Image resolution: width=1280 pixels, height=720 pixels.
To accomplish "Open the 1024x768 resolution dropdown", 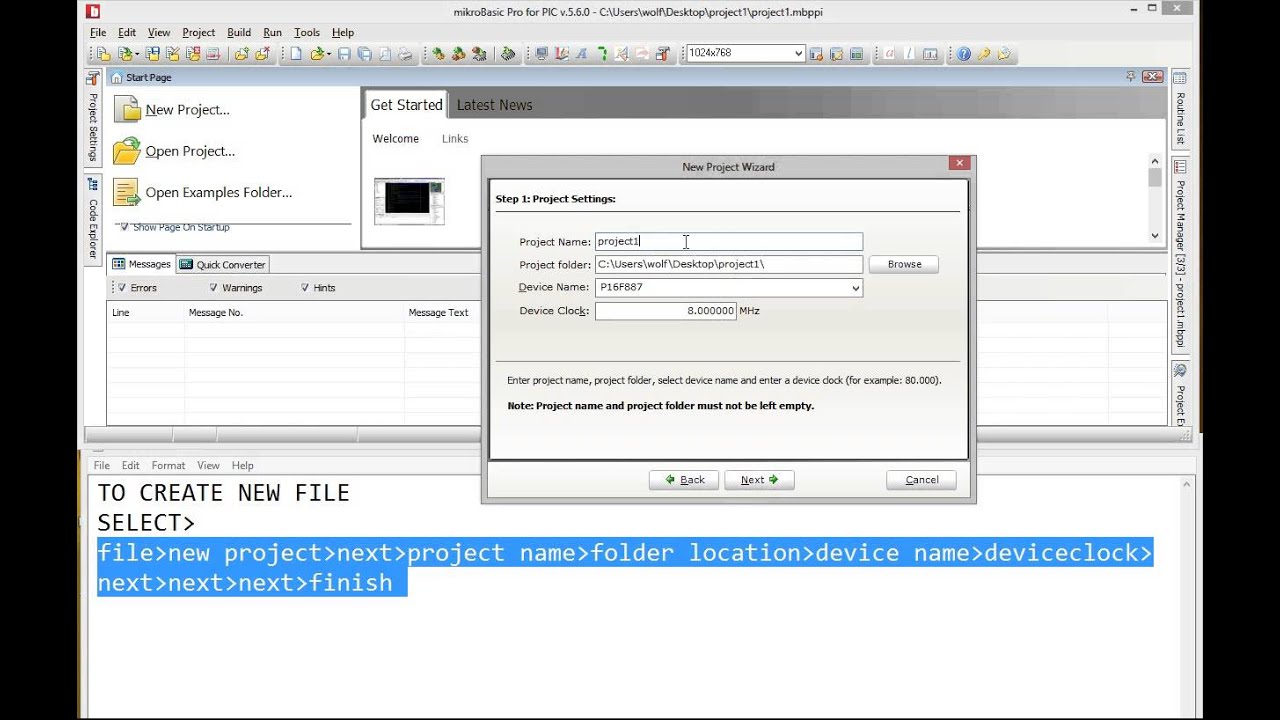I will tap(798, 54).
